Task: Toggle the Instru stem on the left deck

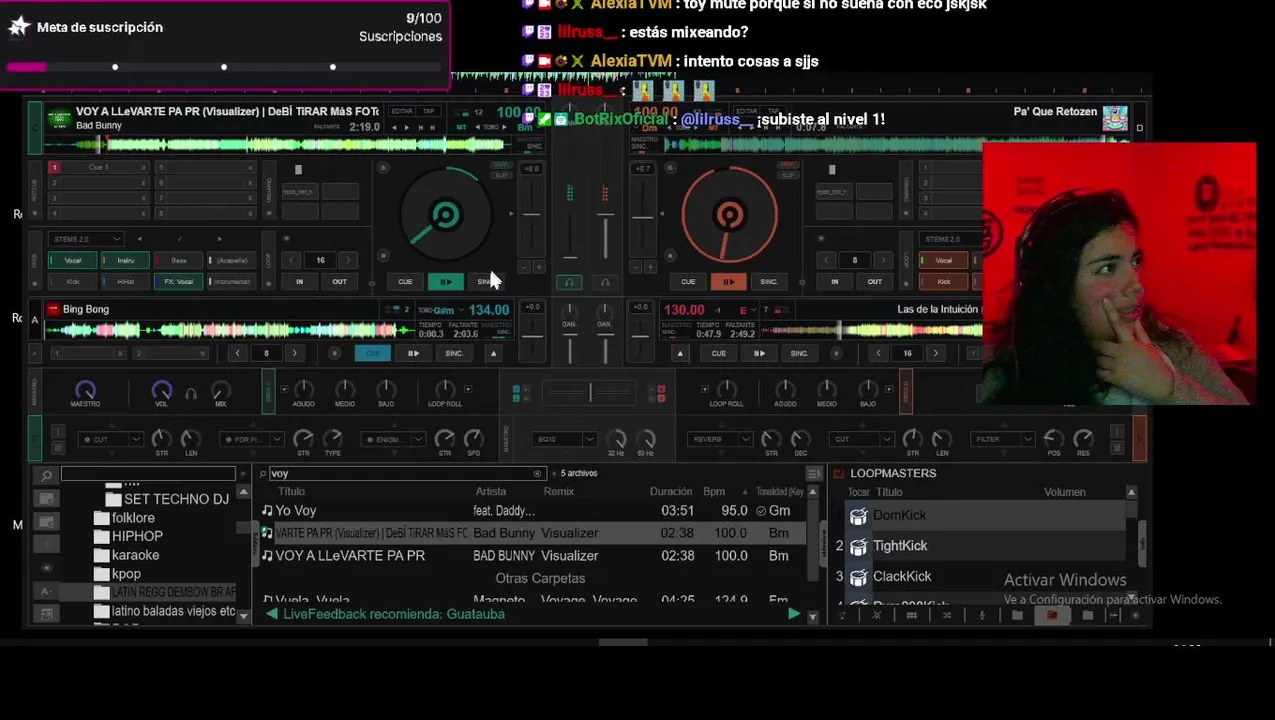Action: click(x=125, y=260)
